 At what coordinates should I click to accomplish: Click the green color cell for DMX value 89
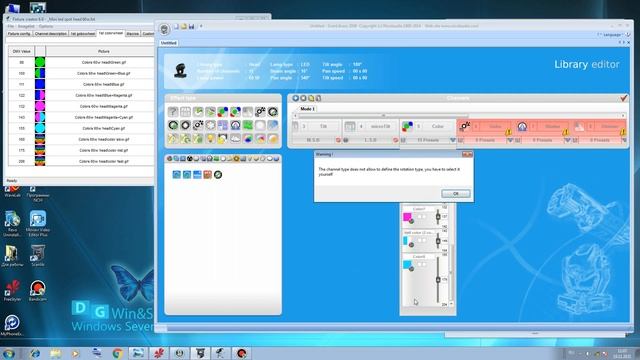pos(40,62)
